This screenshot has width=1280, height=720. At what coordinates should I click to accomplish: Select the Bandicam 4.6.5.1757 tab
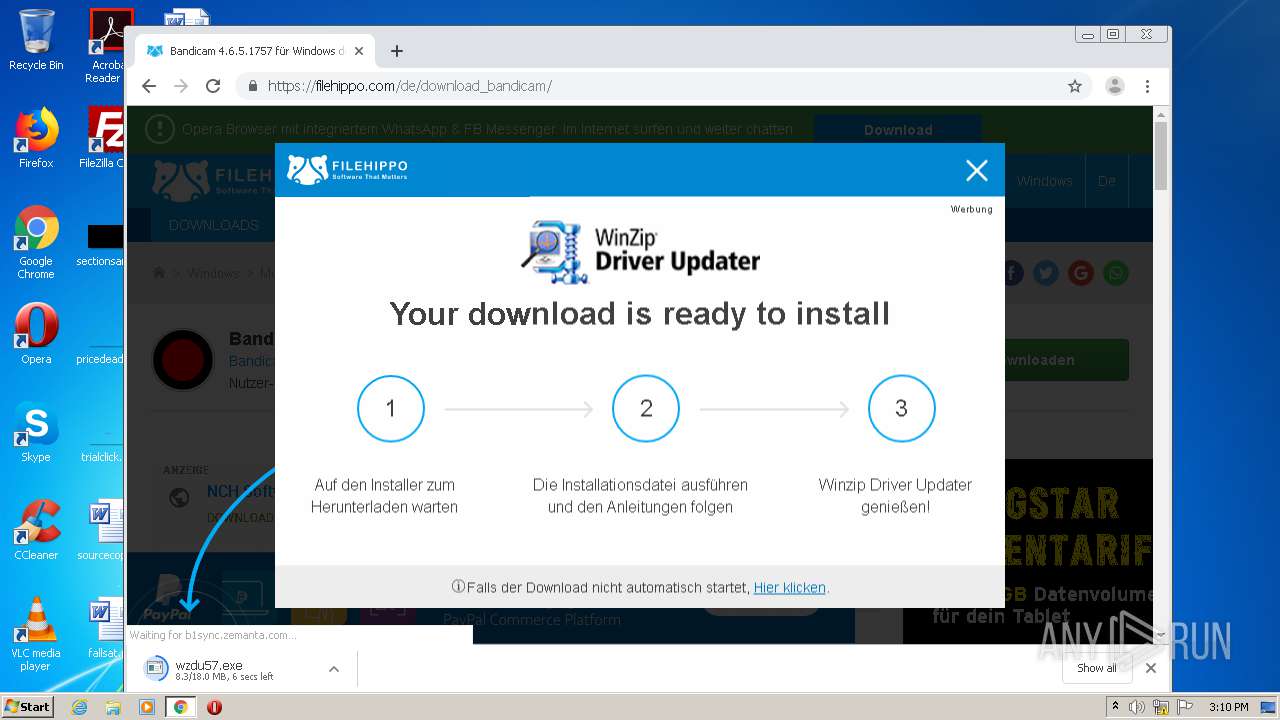(255, 51)
